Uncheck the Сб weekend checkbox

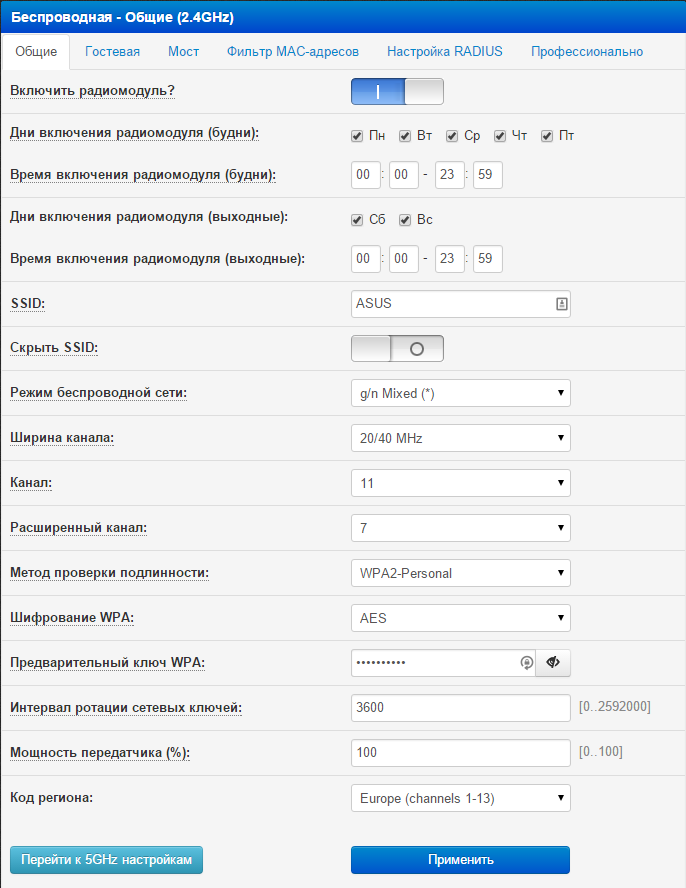tap(357, 220)
